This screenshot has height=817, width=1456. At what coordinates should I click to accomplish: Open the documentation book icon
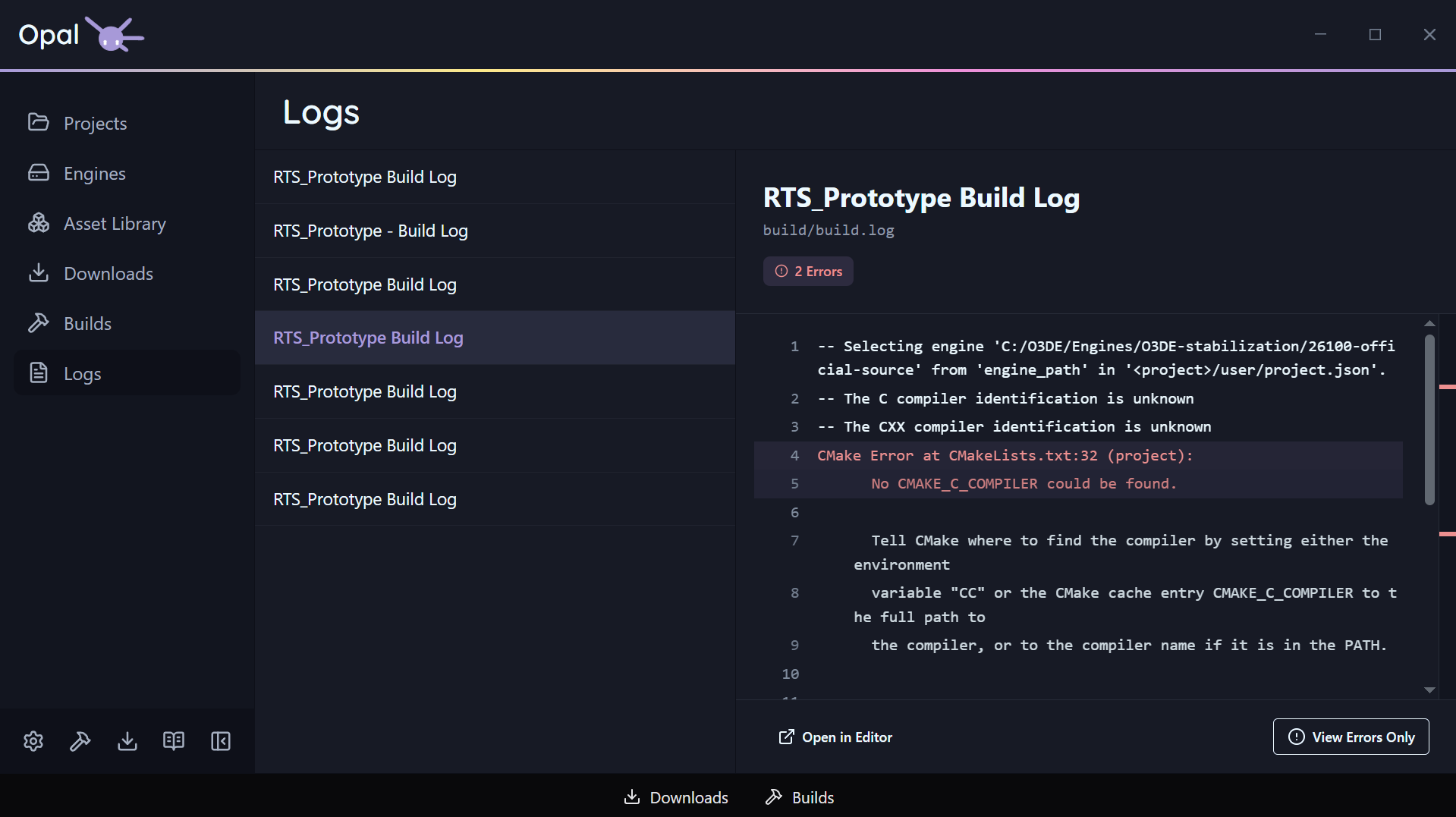174,741
